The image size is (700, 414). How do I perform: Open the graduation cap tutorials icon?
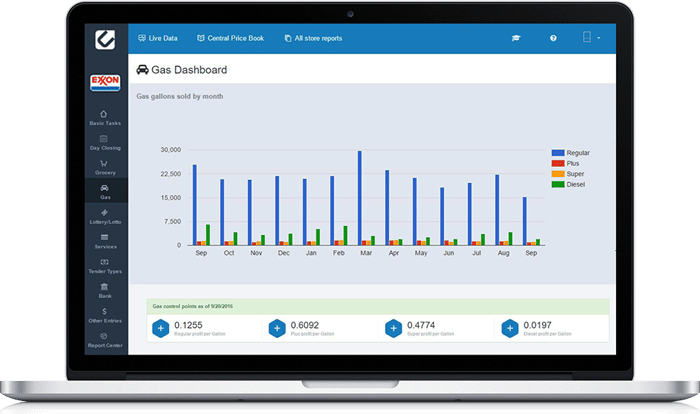516,38
